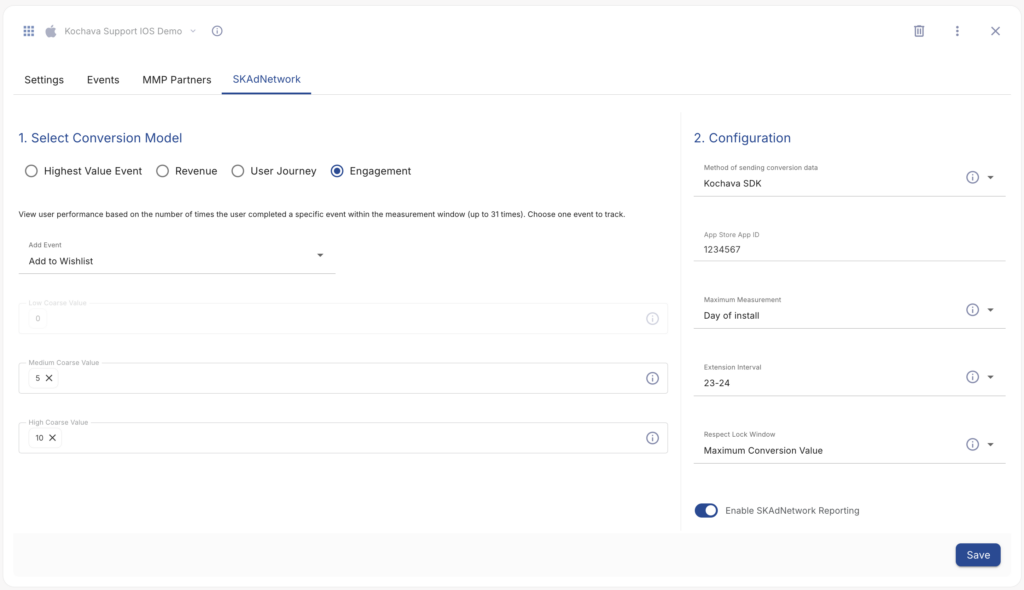Select the Revenue conversion model
This screenshot has width=1024, height=590.
[162, 171]
